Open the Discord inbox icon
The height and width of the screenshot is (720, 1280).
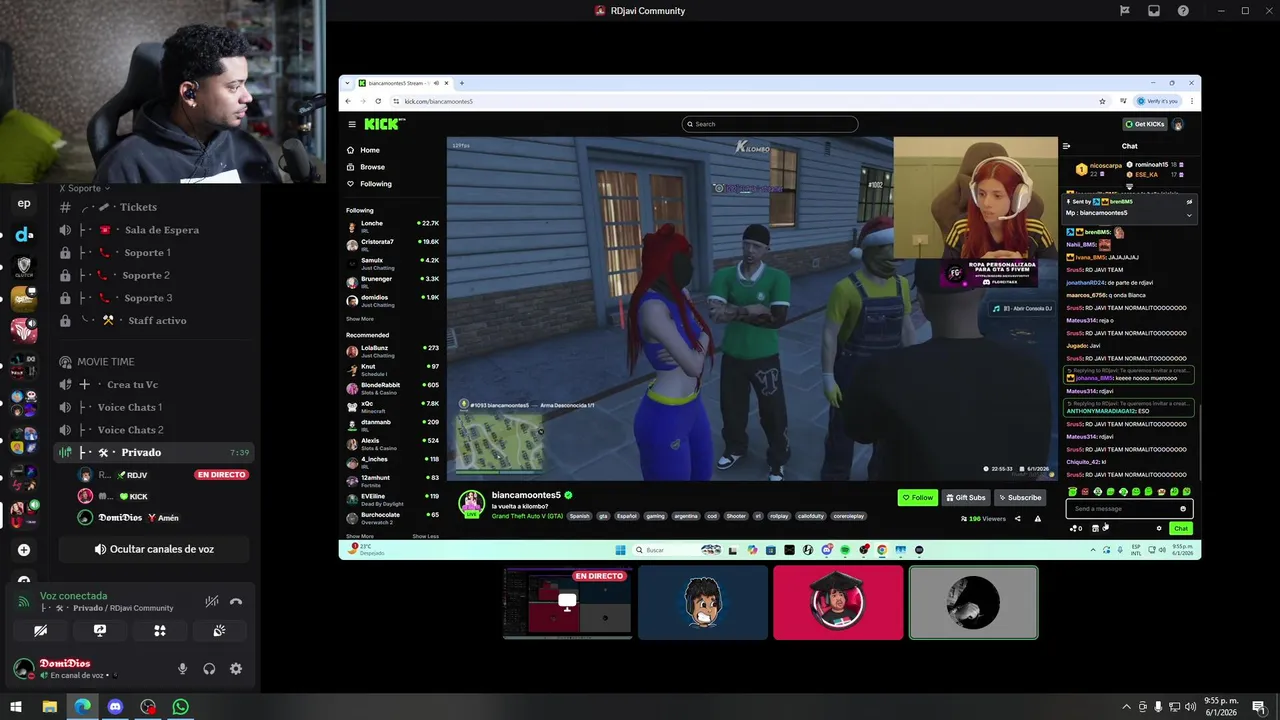pos(1154,11)
